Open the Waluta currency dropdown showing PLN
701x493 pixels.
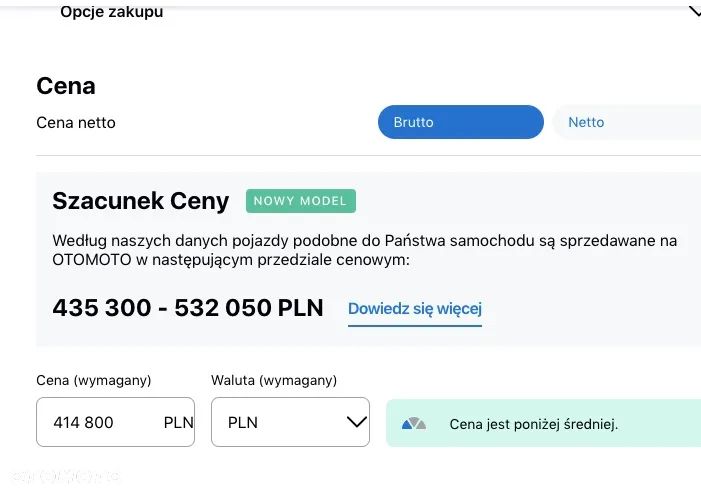pos(290,422)
